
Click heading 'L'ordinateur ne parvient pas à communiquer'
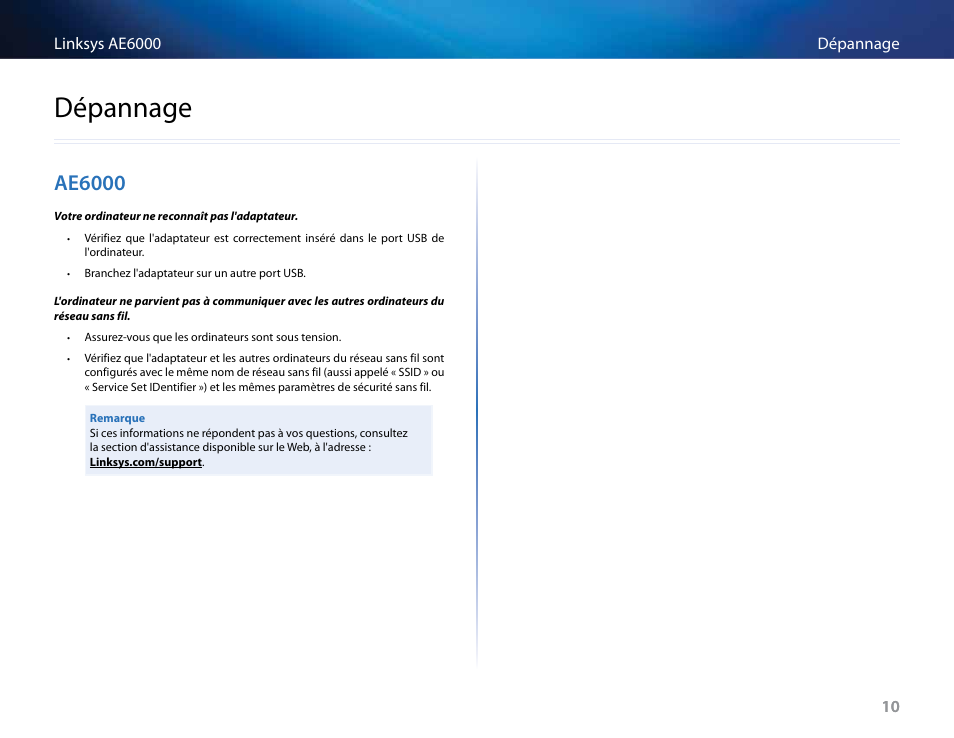click(249, 308)
